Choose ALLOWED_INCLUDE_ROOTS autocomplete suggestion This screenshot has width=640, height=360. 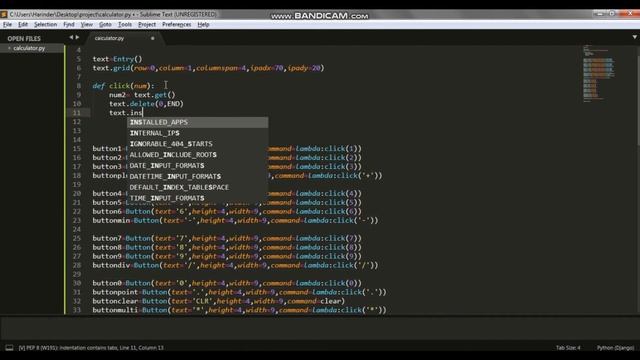(x=198, y=155)
